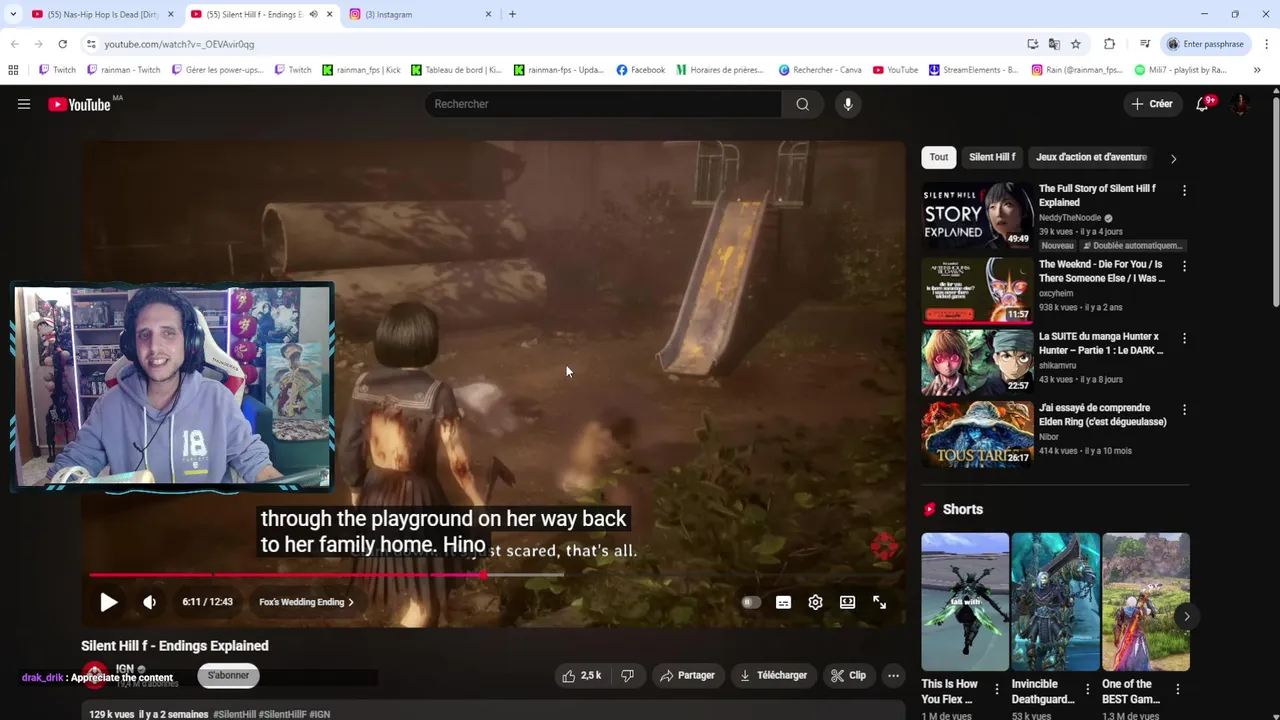This screenshot has width=1280, height=720.
Task: Open the YouTube guide hamburger menu
Action: (24, 104)
